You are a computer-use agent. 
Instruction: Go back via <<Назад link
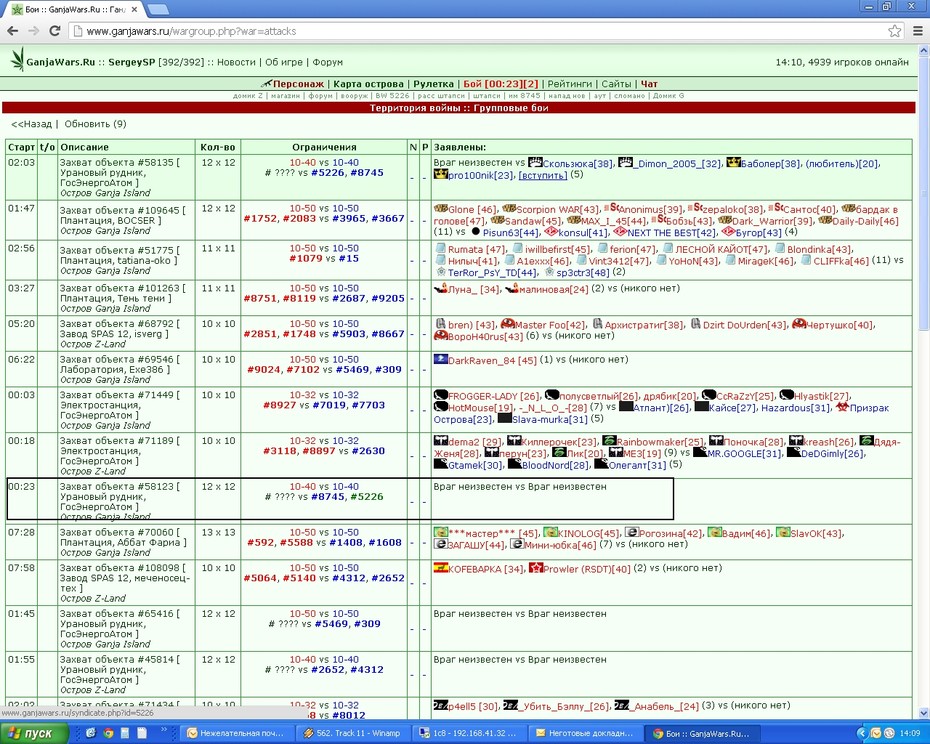tap(31, 124)
